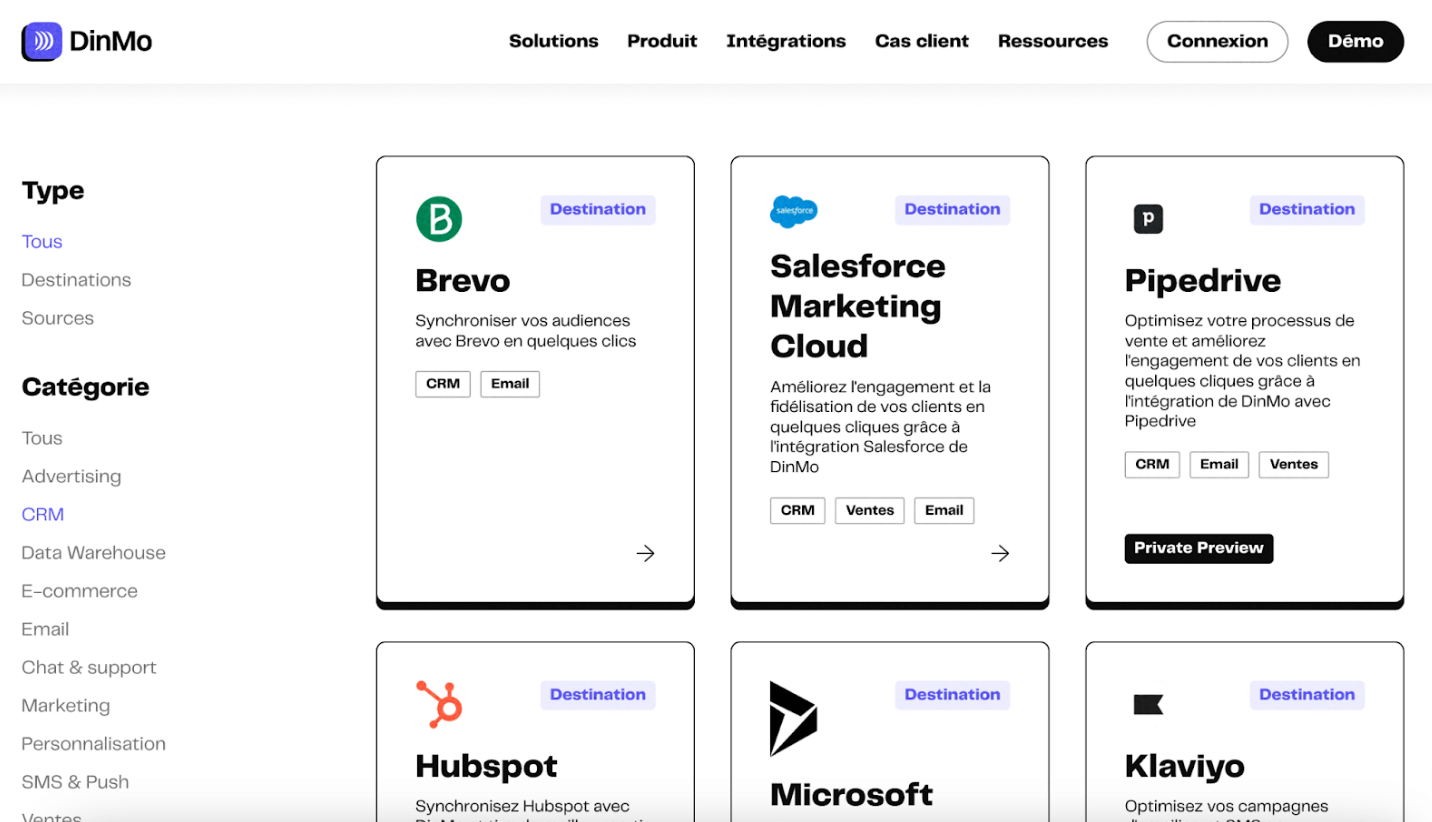Click the Brevo card title
Image resolution: width=1432 pixels, height=822 pixels.
point(463,280)
